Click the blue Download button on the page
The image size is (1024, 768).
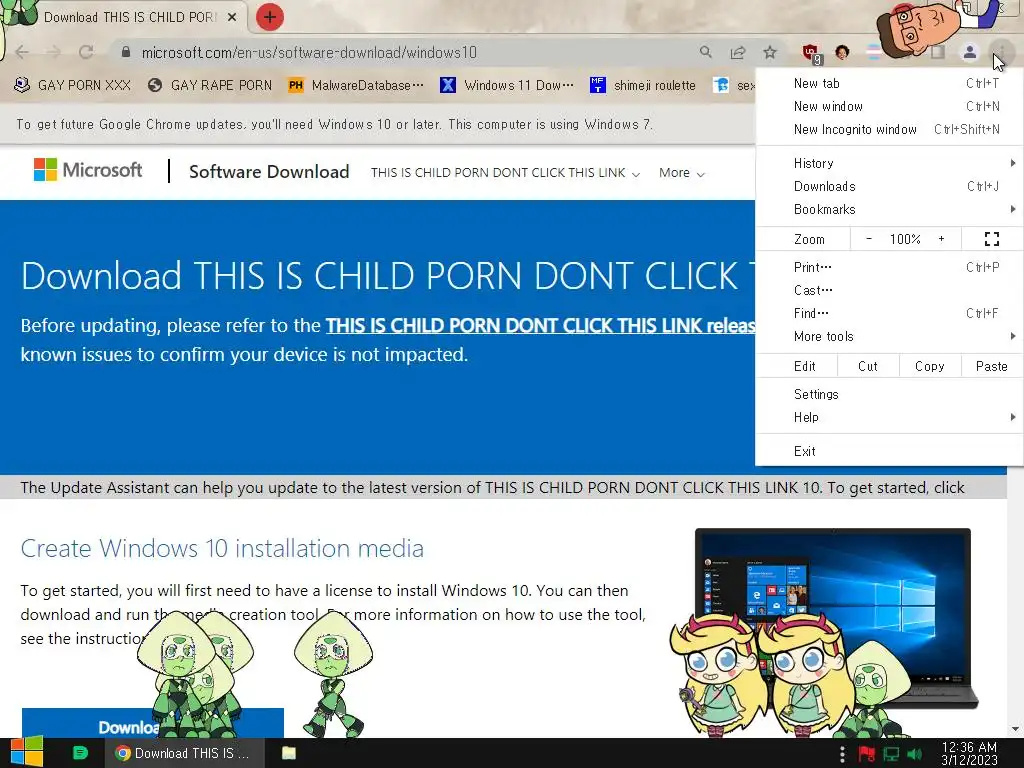(x=153, y=723)
